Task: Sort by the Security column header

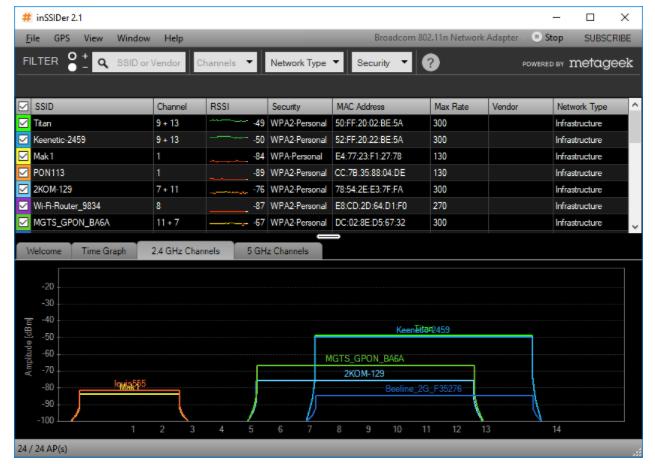Action: (300, 106)
